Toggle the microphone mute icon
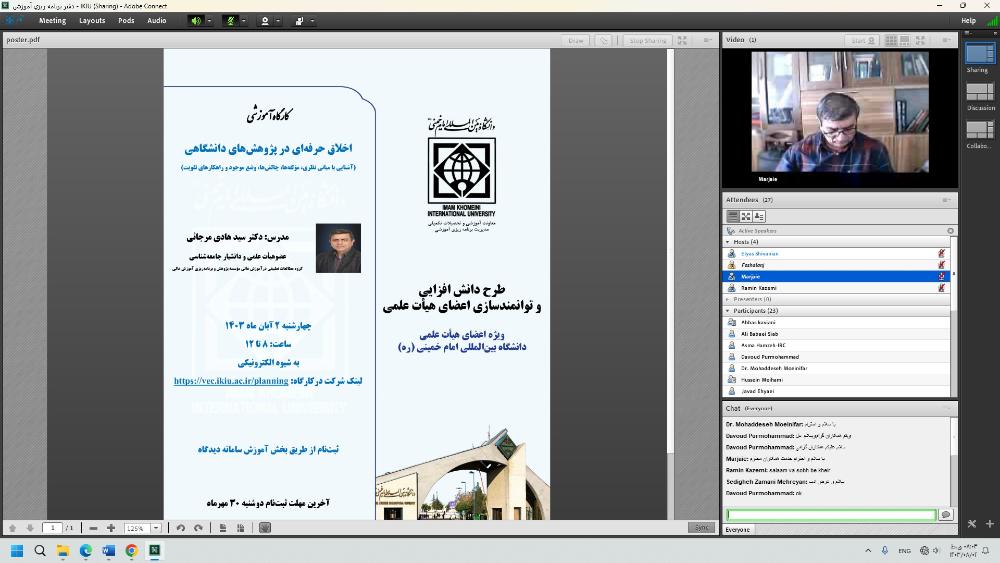The height and width of the screenshot is (563, 1000). (x=231, y=20)
